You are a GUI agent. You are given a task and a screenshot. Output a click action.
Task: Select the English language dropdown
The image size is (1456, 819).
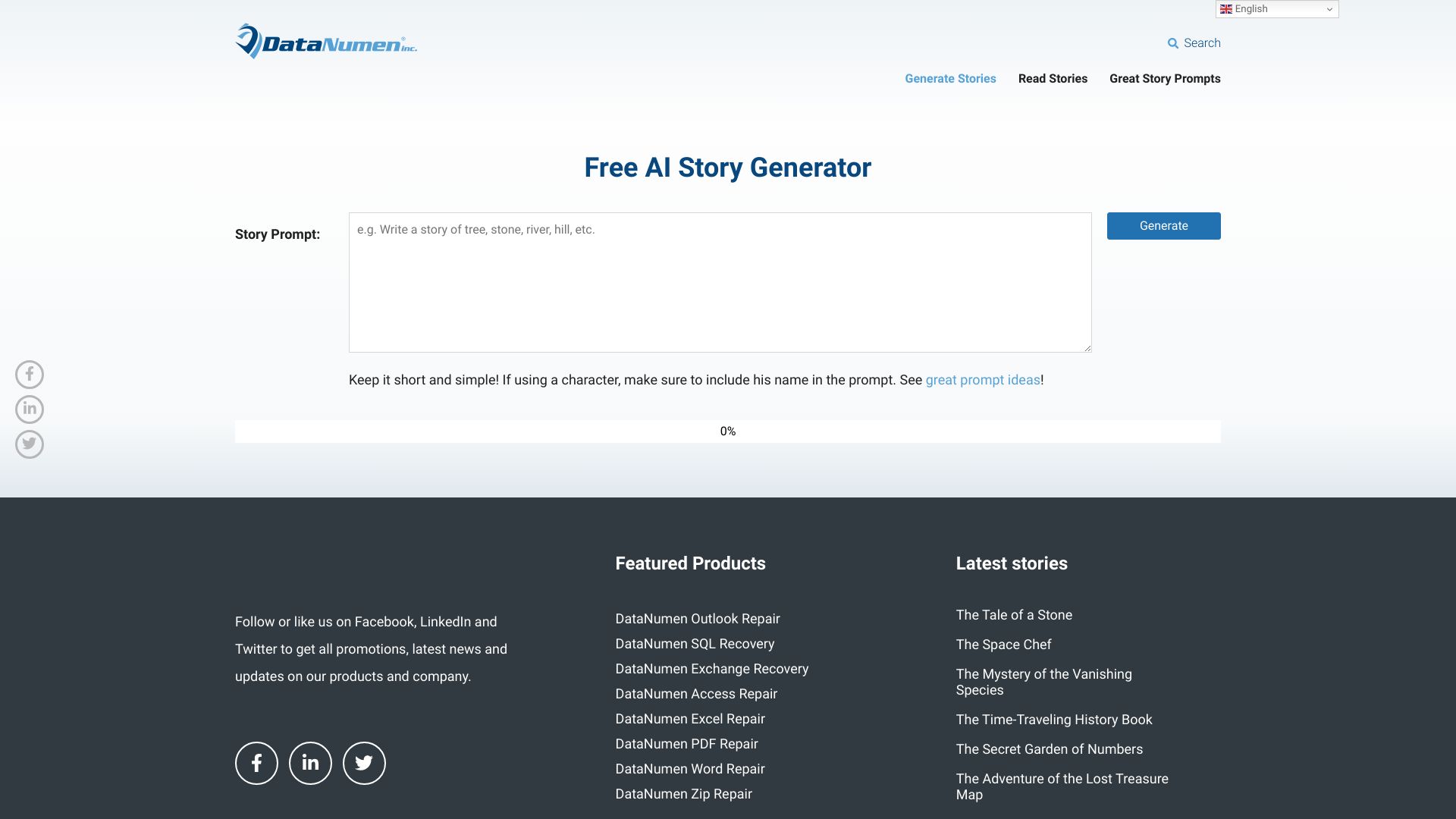pyautogui.click(x=1277, y=9)
